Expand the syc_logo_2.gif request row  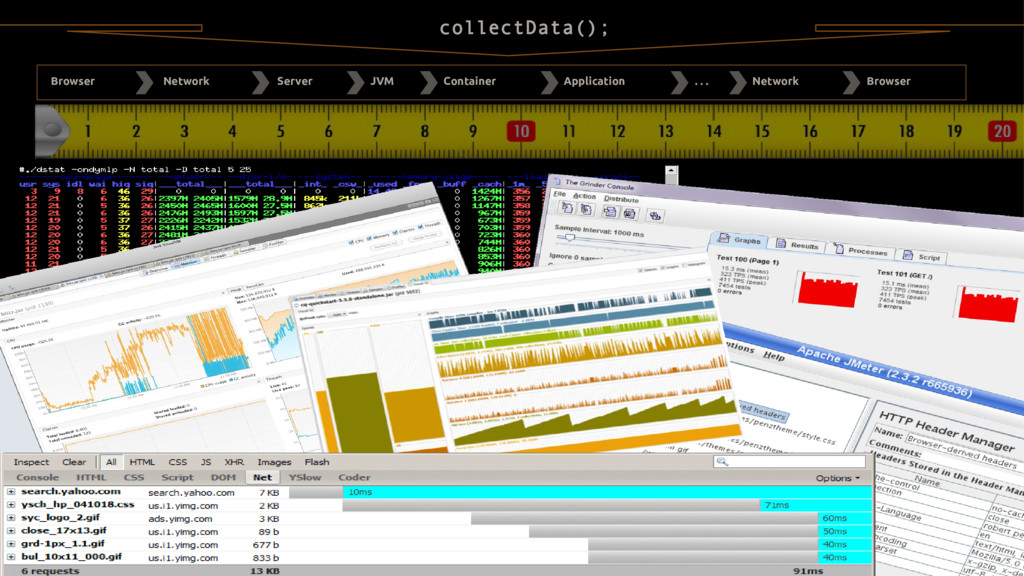point(11,518)
